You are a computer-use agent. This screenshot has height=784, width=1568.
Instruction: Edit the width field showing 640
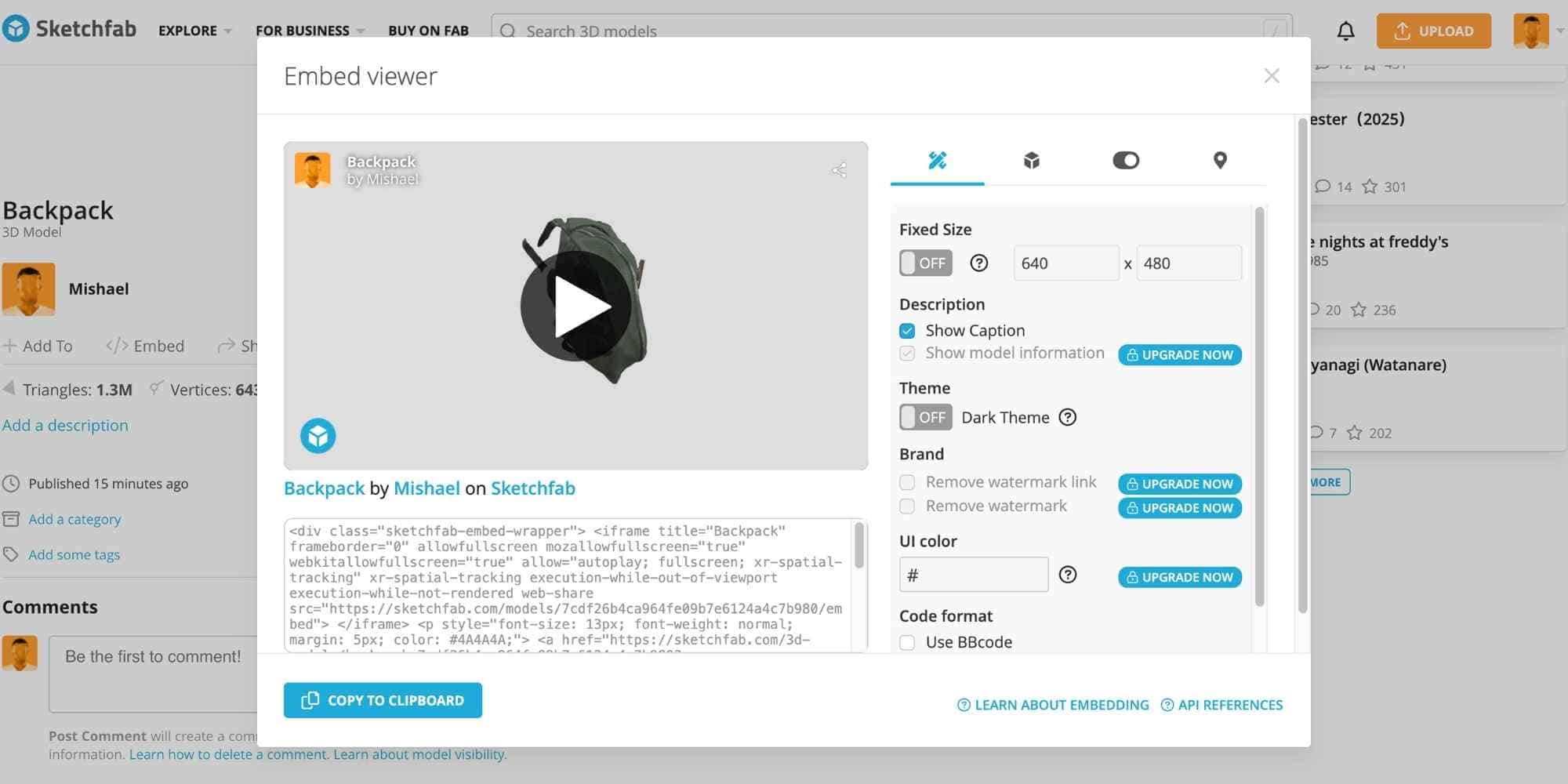tap(1066, 263)
